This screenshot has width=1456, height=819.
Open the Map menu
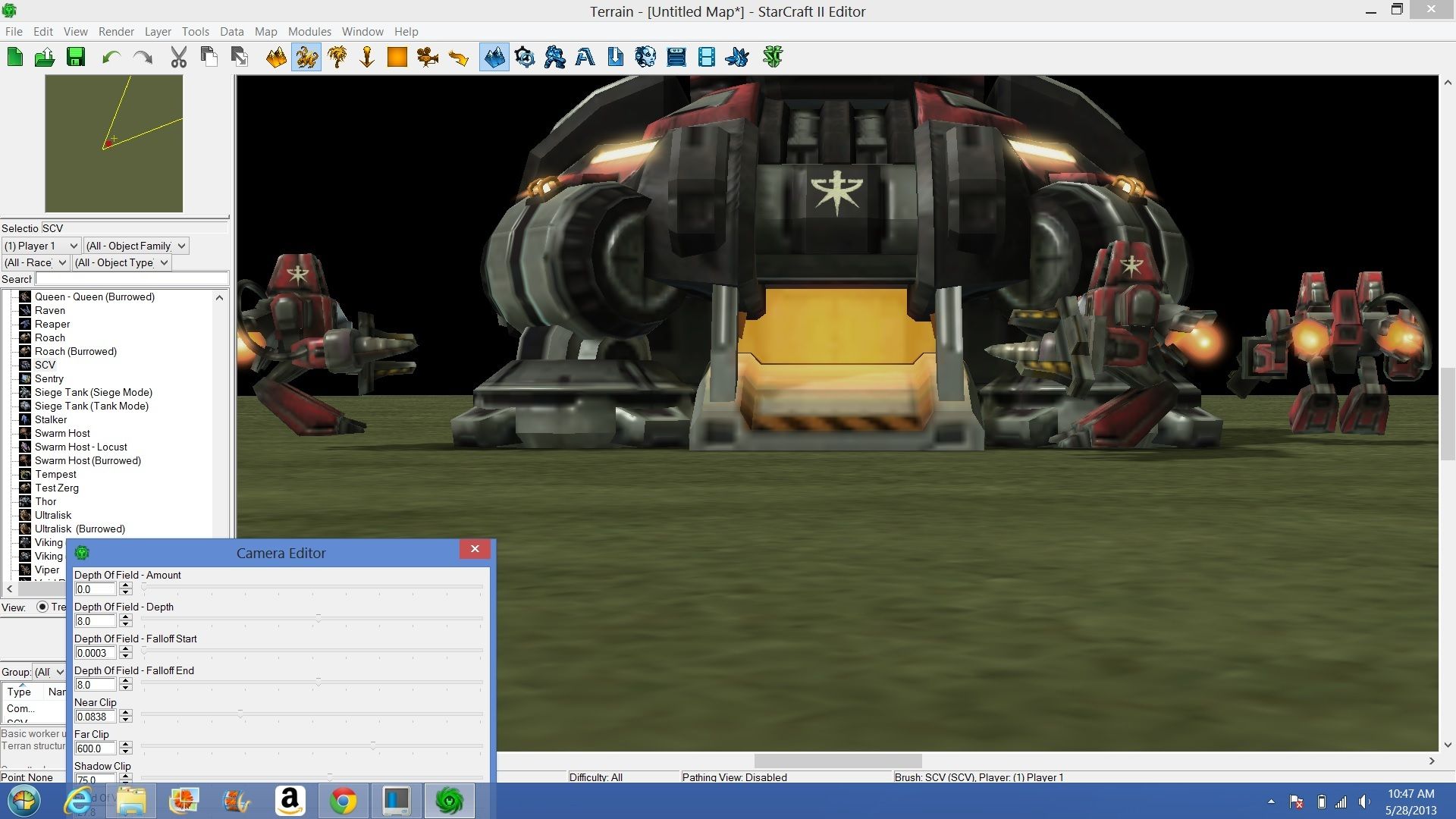click(265, 31)
